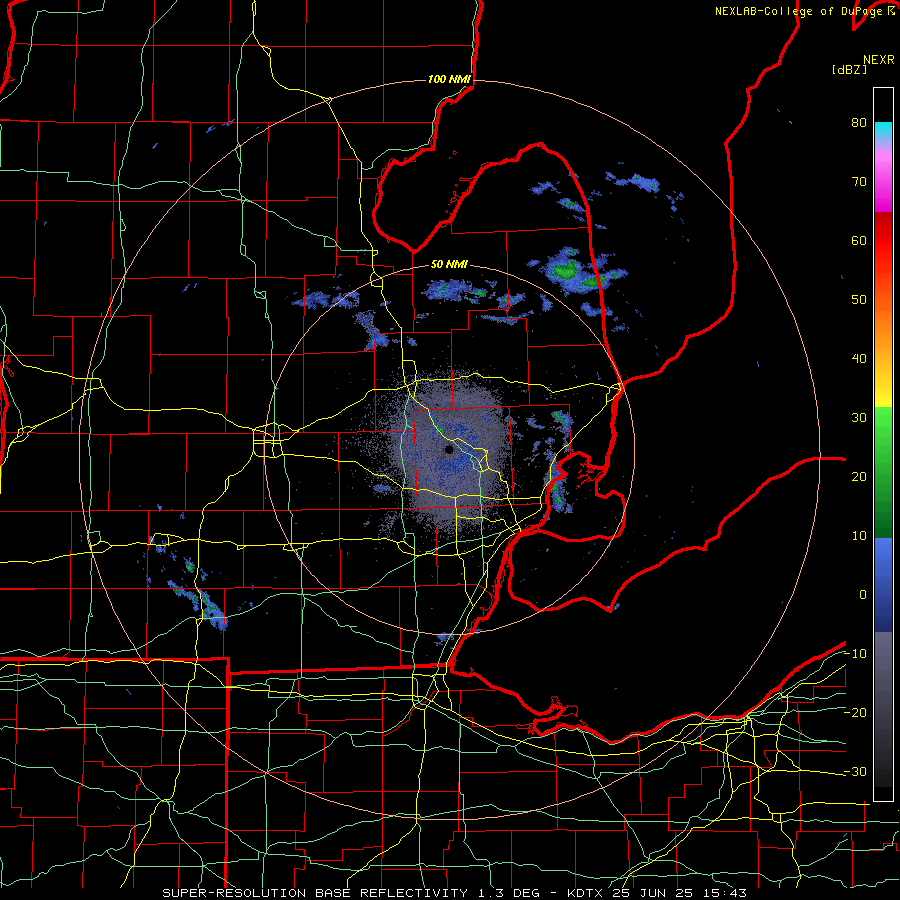Screen dimensions: 900x900
Task: Click the 60 dBZ value on the scale
Action: [x=859, y=240]
